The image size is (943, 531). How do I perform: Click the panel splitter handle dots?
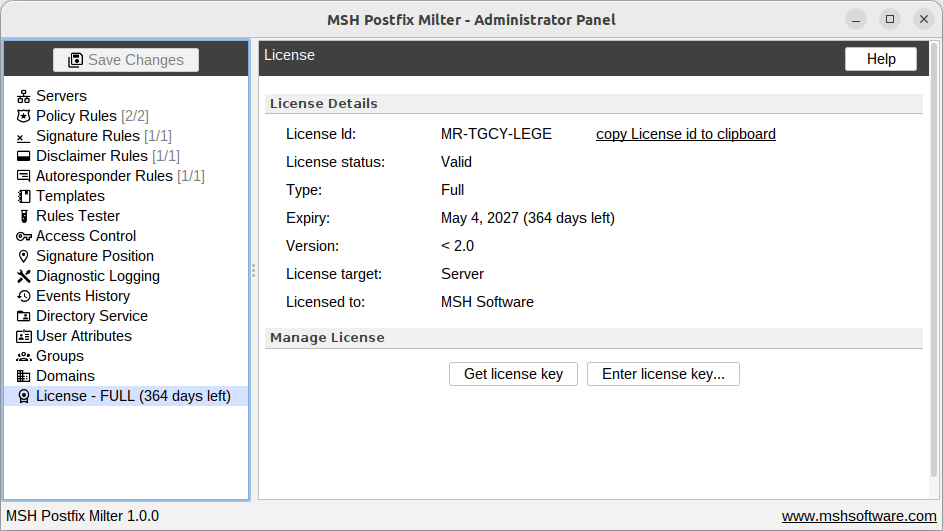tap(253, 271)
